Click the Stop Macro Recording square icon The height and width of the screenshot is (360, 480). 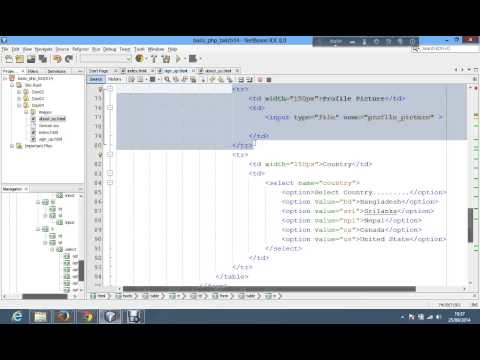point(269,79)
